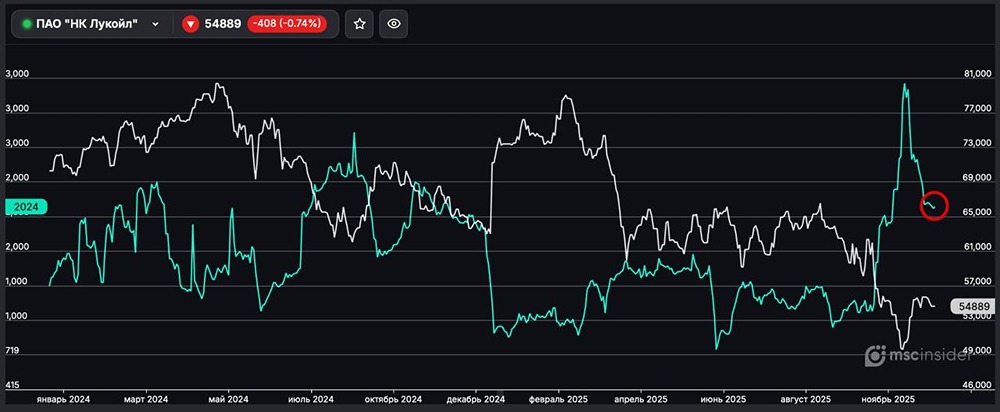Click the 54889 price in the header
The height and width of the screenshot is (412, 1000).
pos(224,23)
